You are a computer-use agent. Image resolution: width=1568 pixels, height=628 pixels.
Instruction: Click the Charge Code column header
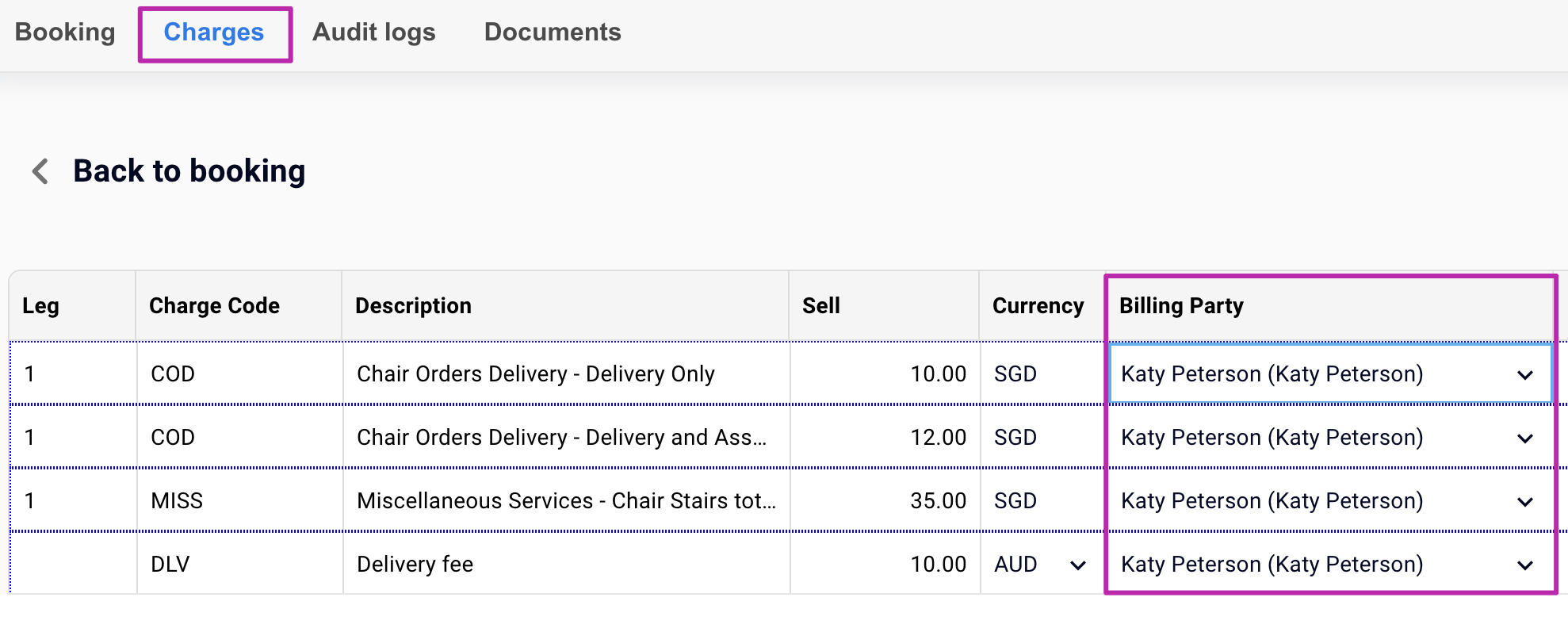(239, 306)
